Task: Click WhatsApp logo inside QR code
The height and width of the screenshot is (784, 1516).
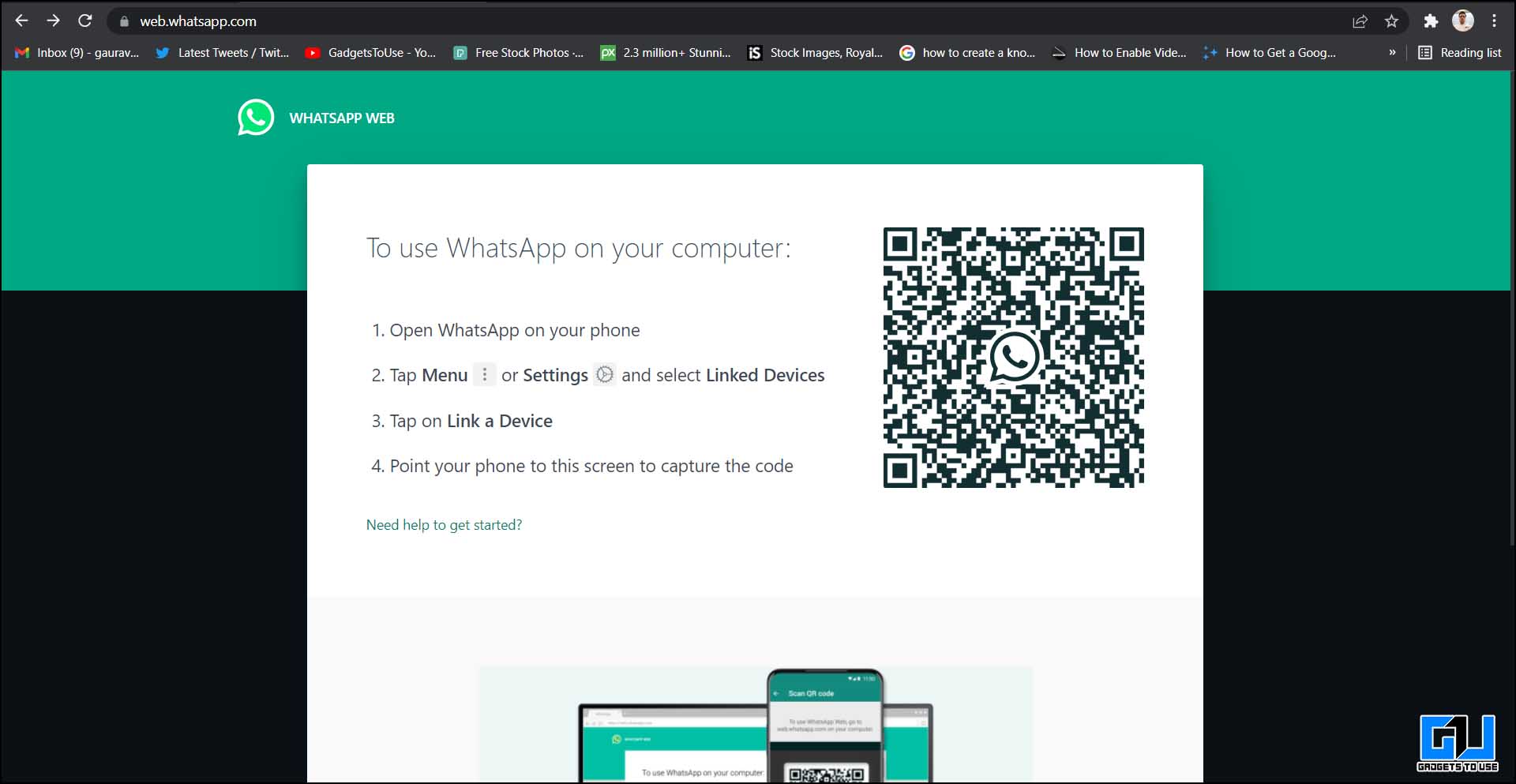Action: pos(1014,357)
